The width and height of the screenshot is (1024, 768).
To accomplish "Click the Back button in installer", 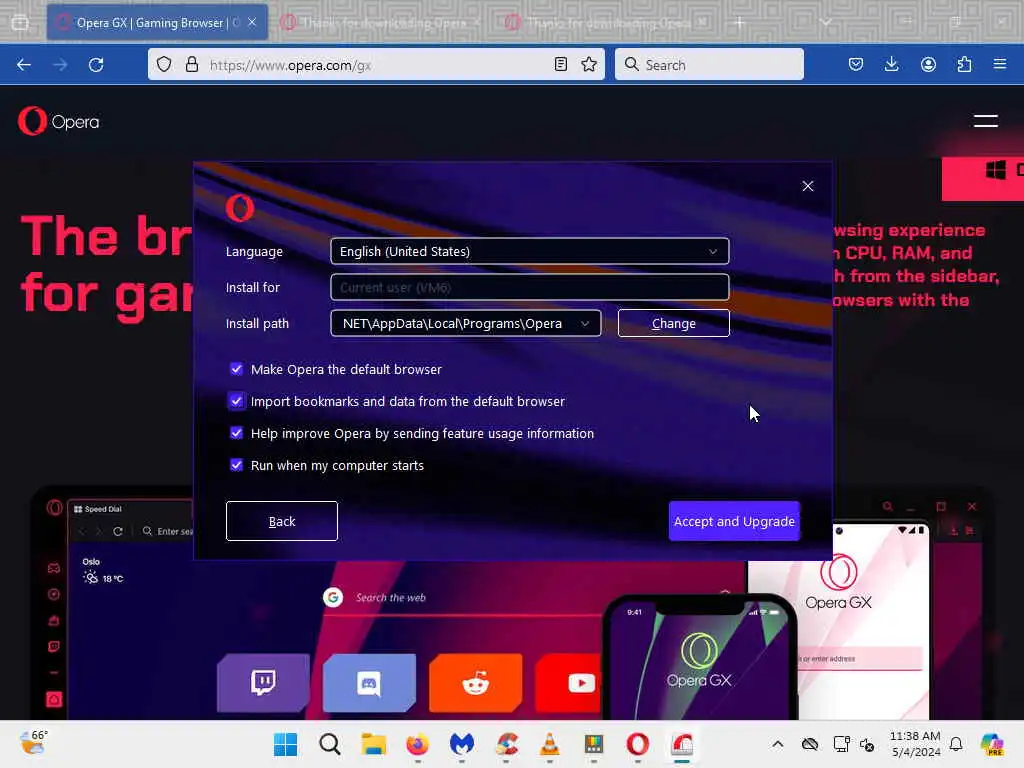I will point(281,521).
